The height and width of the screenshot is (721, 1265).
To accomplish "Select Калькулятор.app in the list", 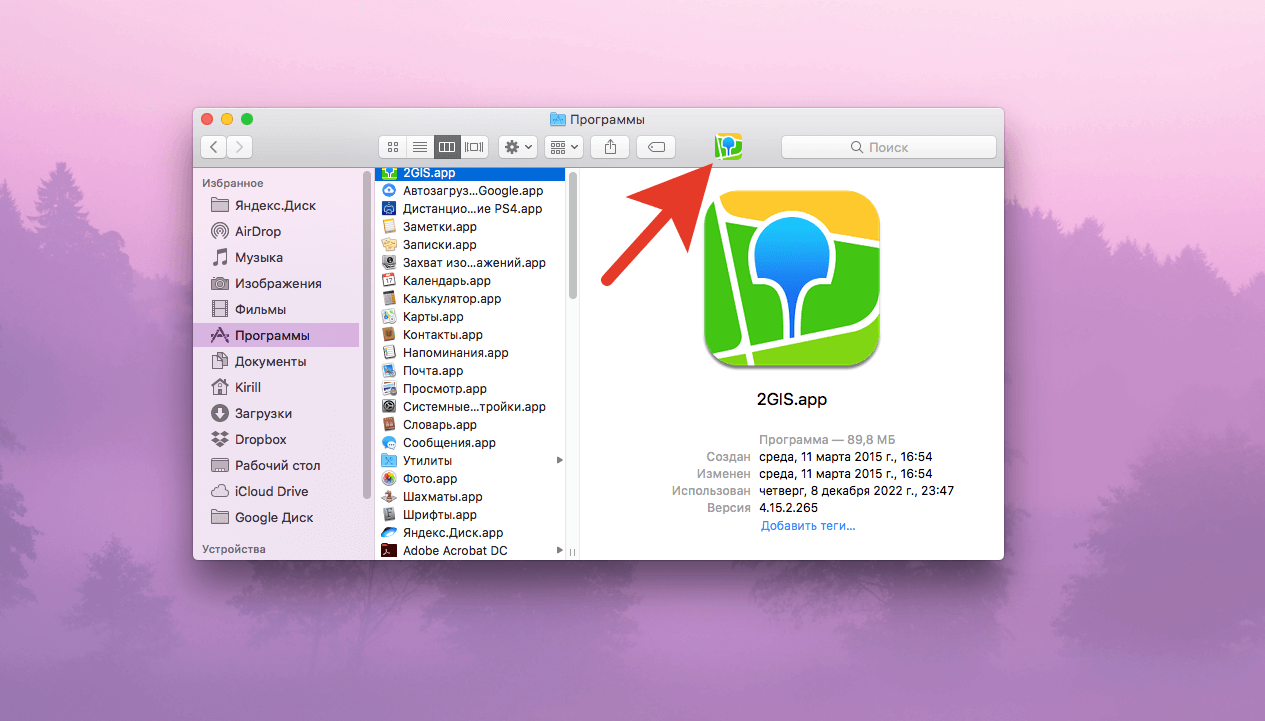I will [x=470, y=298].
